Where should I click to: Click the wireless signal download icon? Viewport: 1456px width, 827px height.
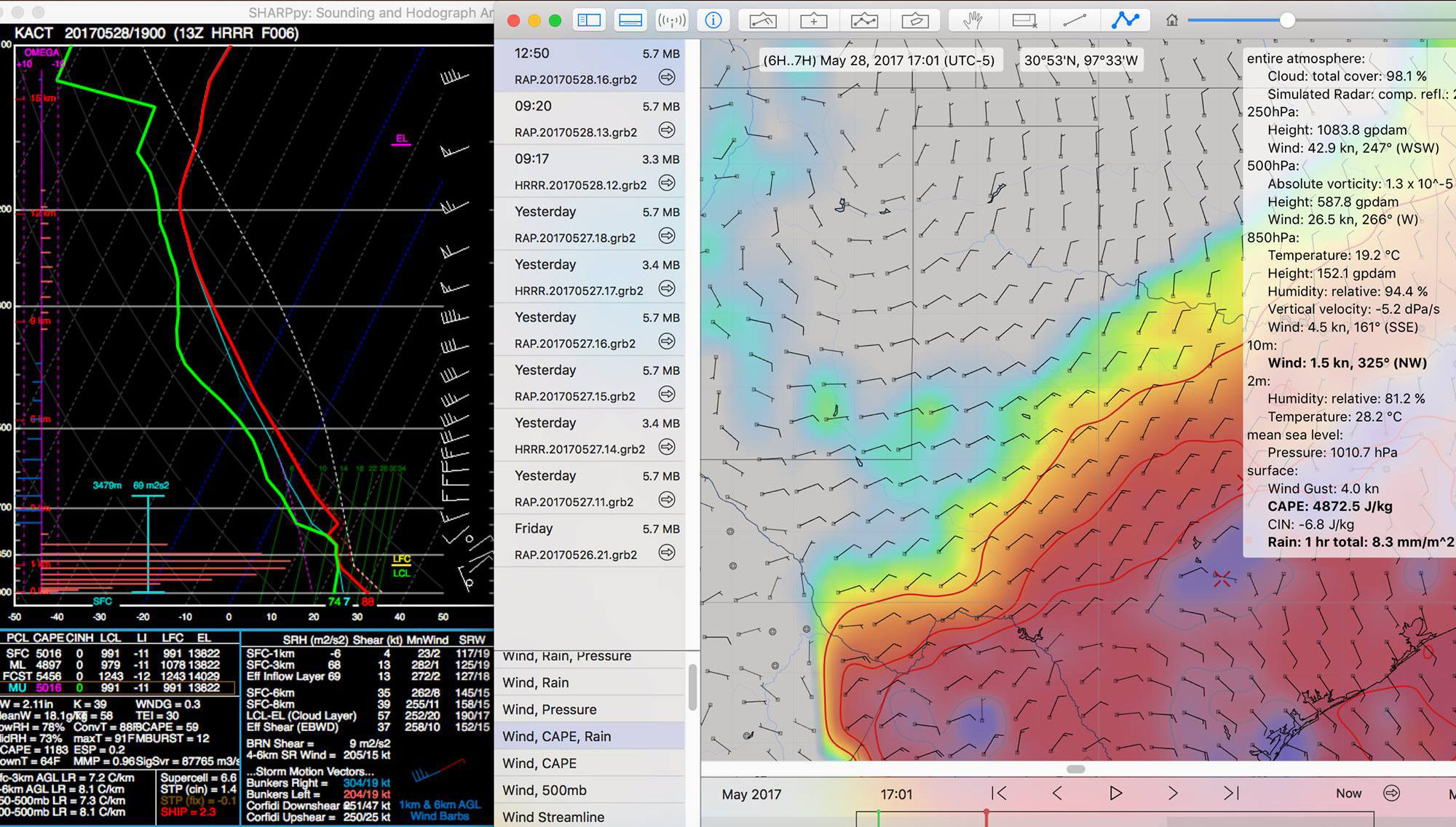point(671,20)
